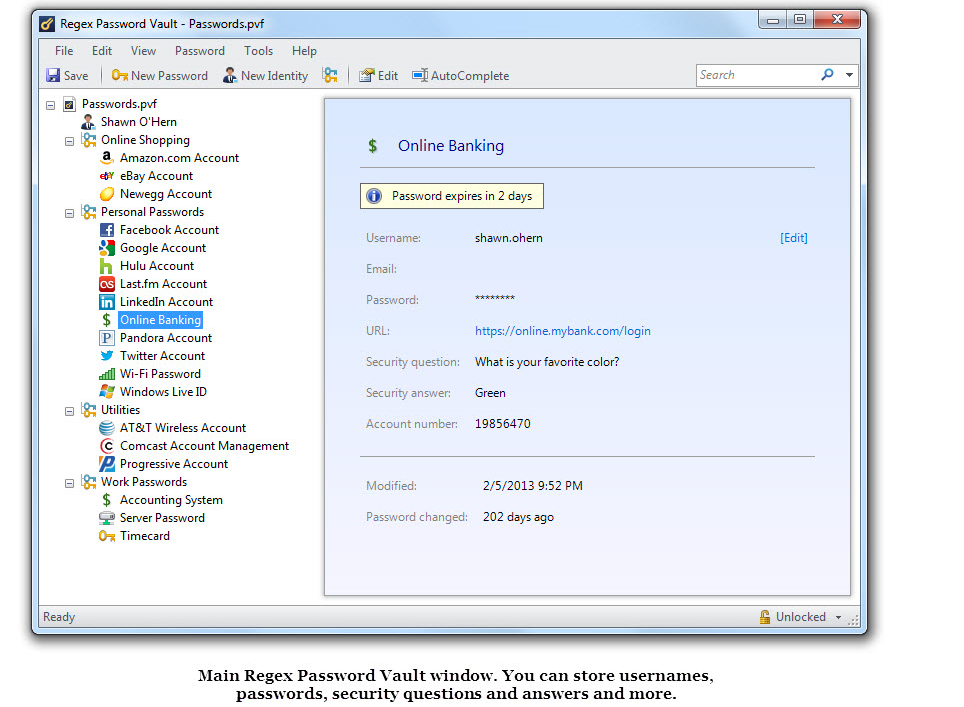
Task: Collapse the Utilities group
Action: point(69,411)
